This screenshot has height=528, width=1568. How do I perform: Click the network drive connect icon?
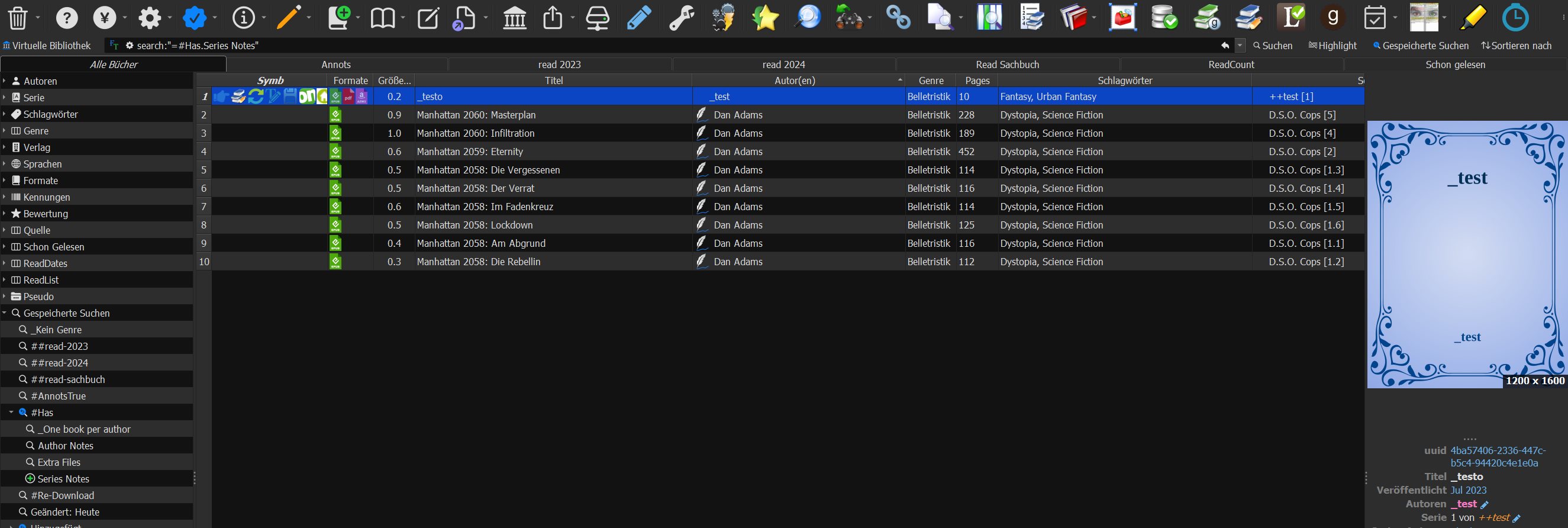pos(598,18)
